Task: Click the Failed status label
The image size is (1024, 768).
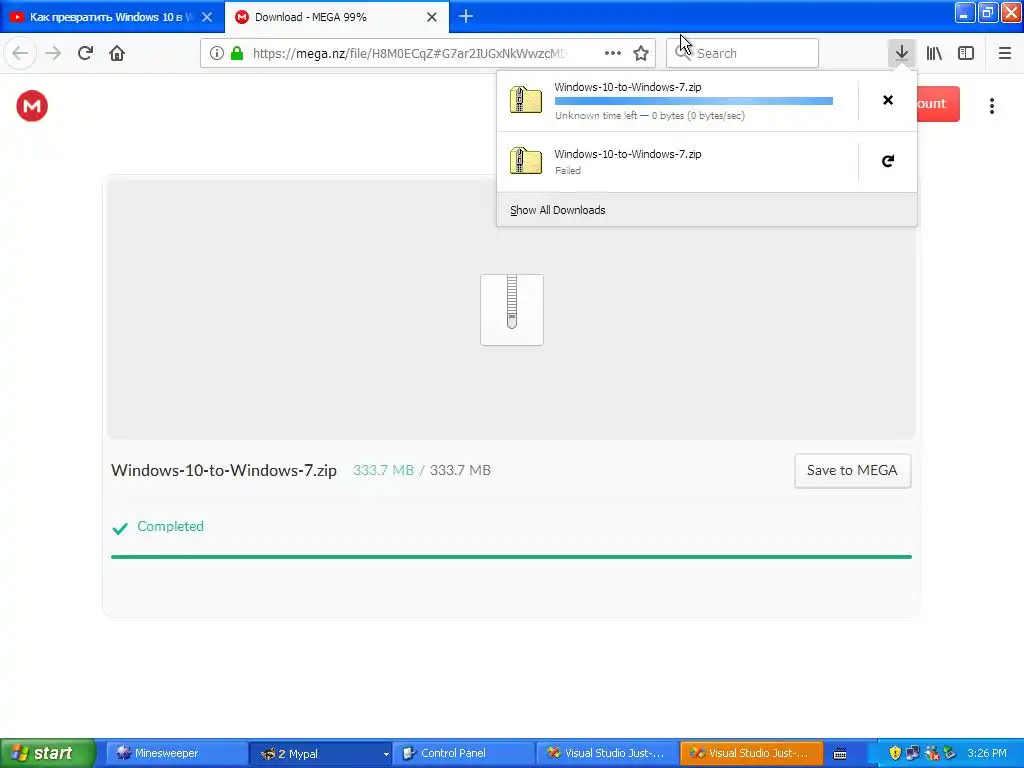Action: 568,170
